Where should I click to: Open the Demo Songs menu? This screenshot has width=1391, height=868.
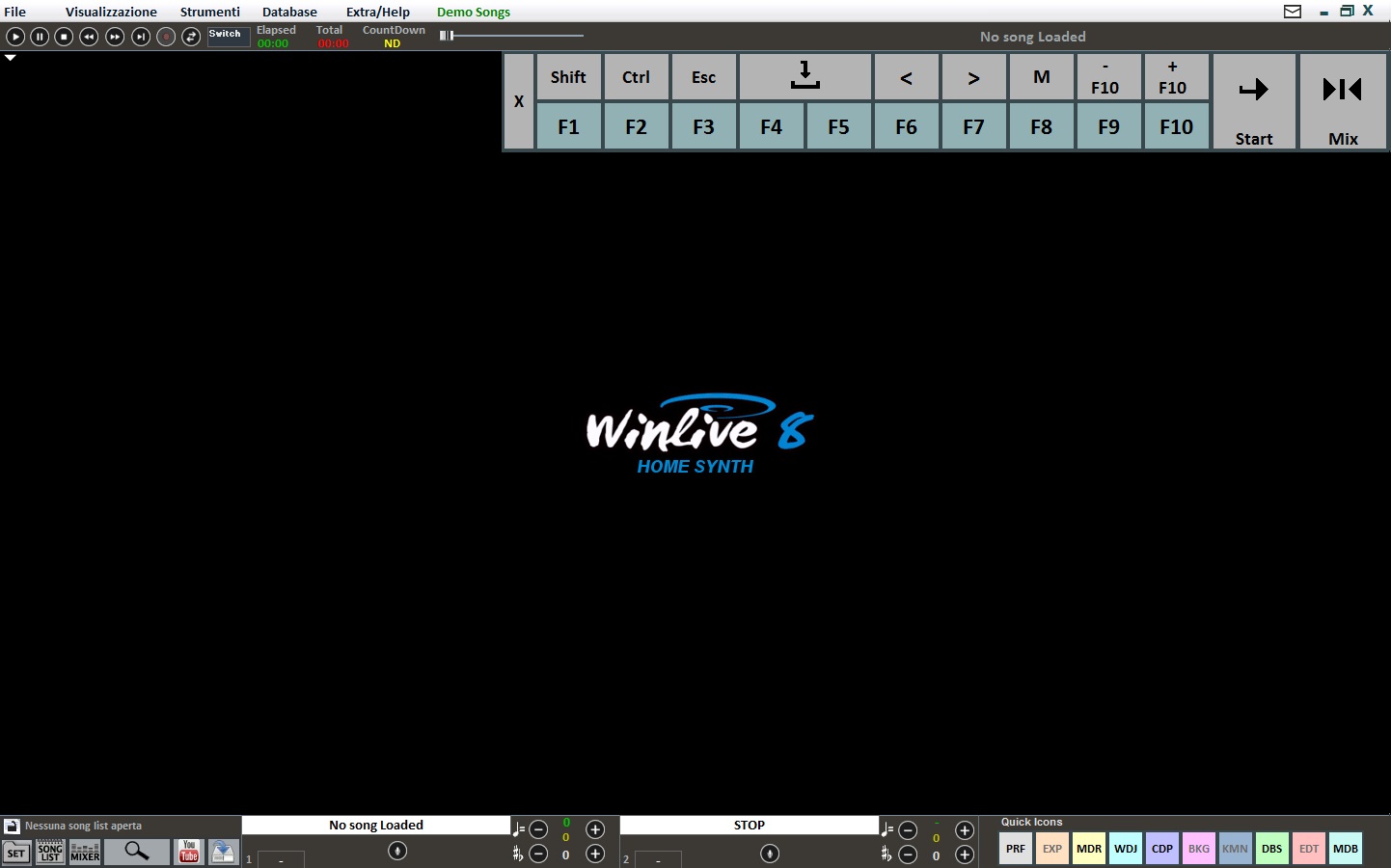474,12
